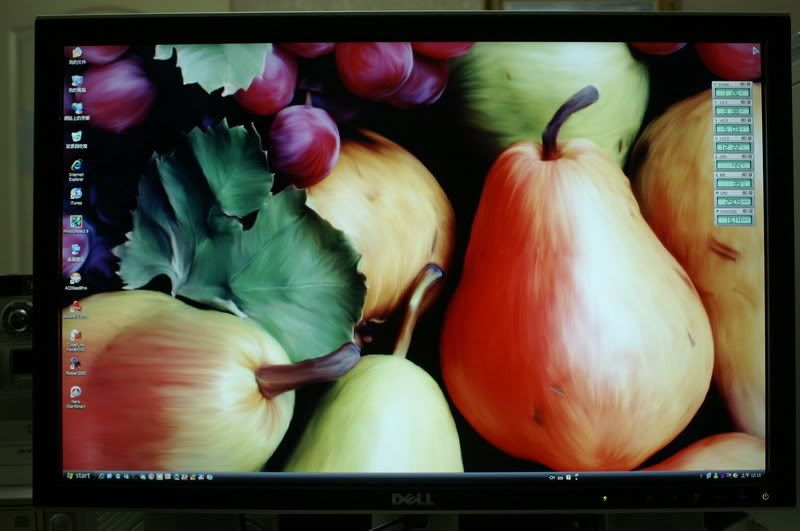Launch iTunes from the desktop
The image size is (800, 531).
pyautogui.click(x=75, y=193)
